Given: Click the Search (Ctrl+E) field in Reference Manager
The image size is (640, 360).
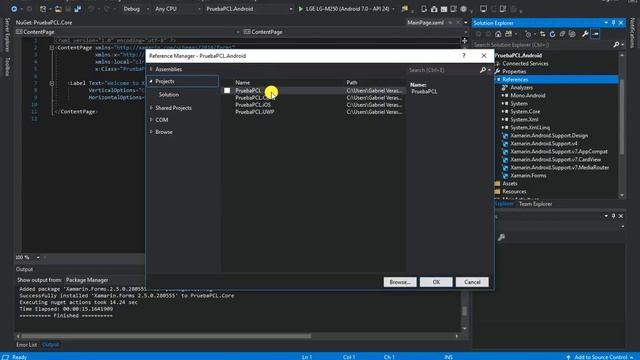Looking at the screenshot, I should pos(443,70).
